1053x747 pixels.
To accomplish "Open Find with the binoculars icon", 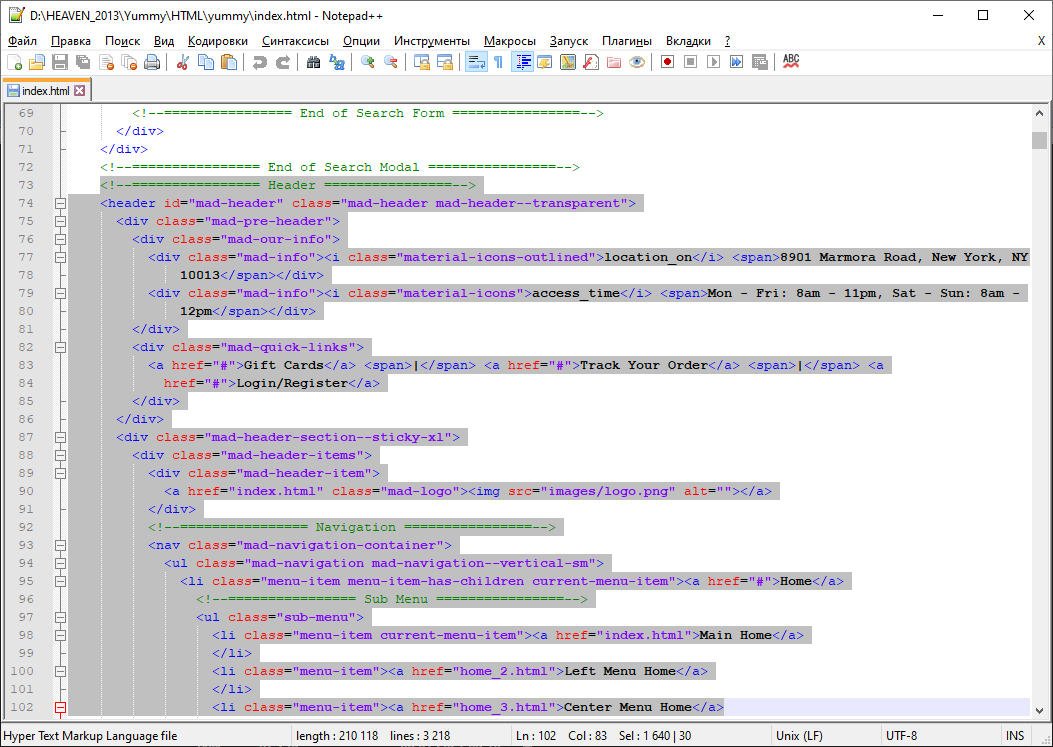I will 313,62.
